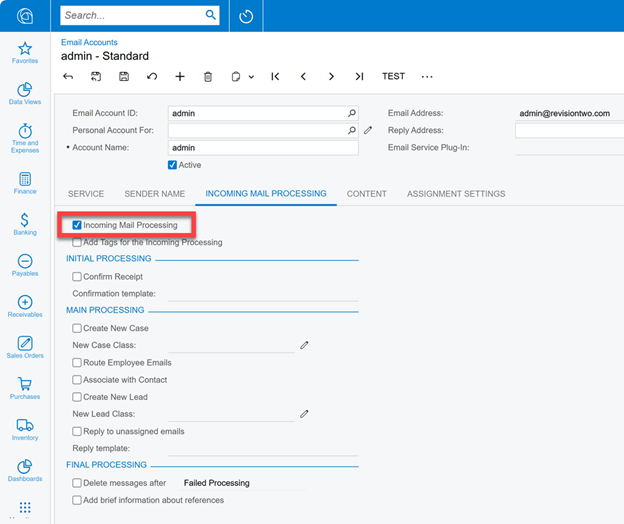Open Email Accounts breadcrumb link
624x524 pixels.
point(89,42)
